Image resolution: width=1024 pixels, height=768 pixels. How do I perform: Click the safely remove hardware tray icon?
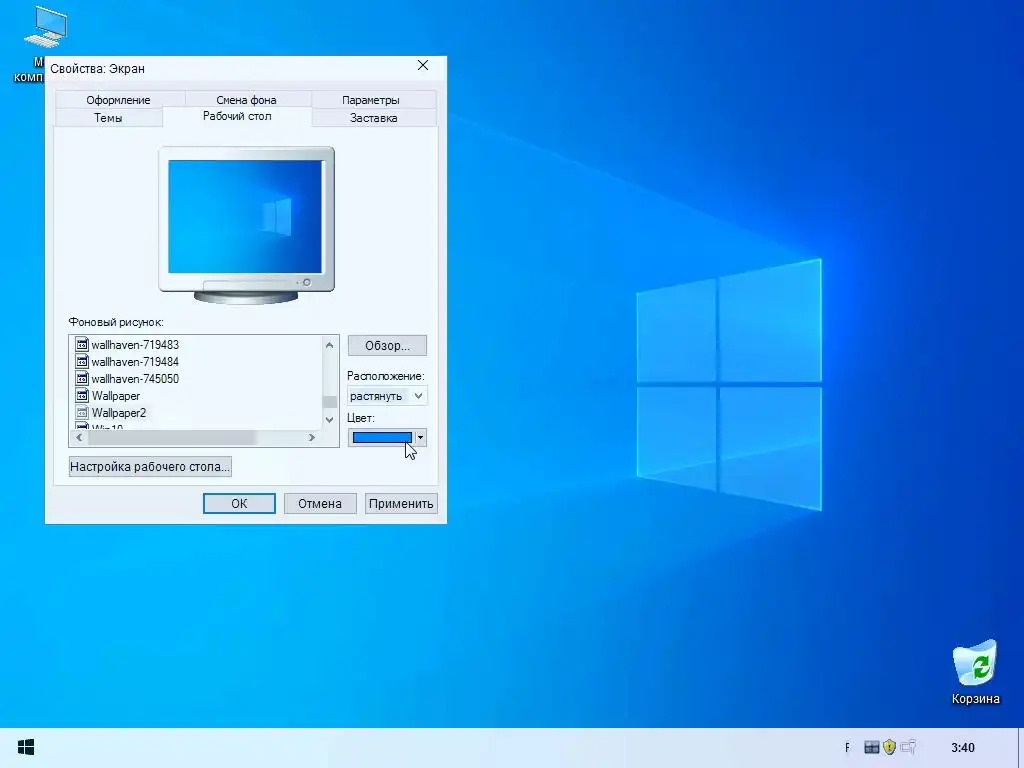[x=908, y=746]
